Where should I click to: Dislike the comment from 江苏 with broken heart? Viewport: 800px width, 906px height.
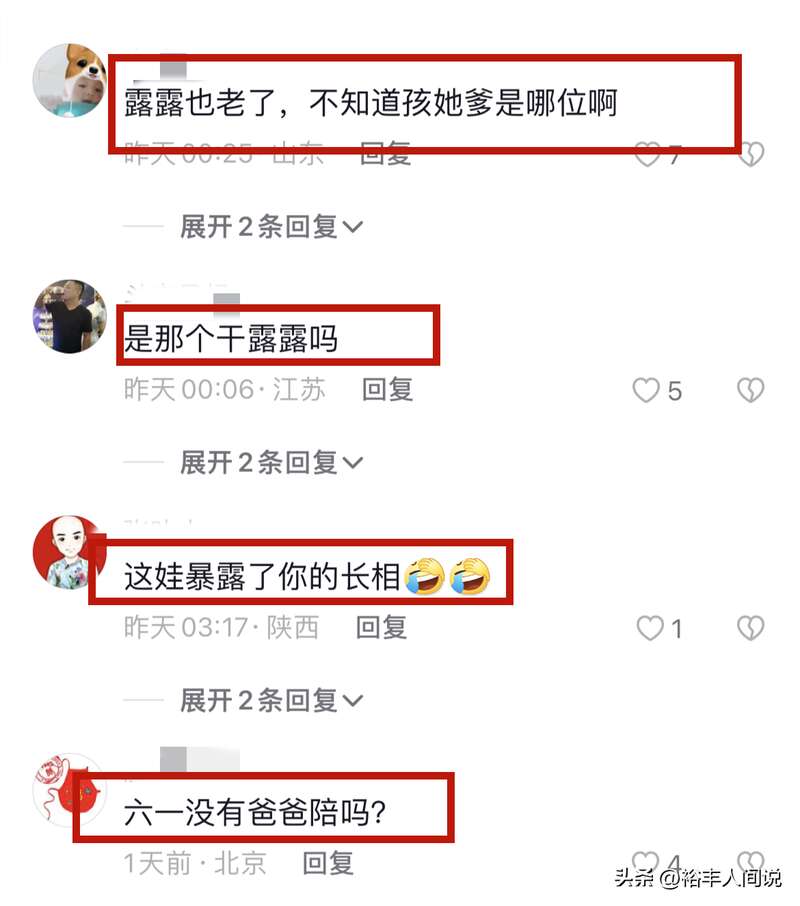click(x=750, y=390)
